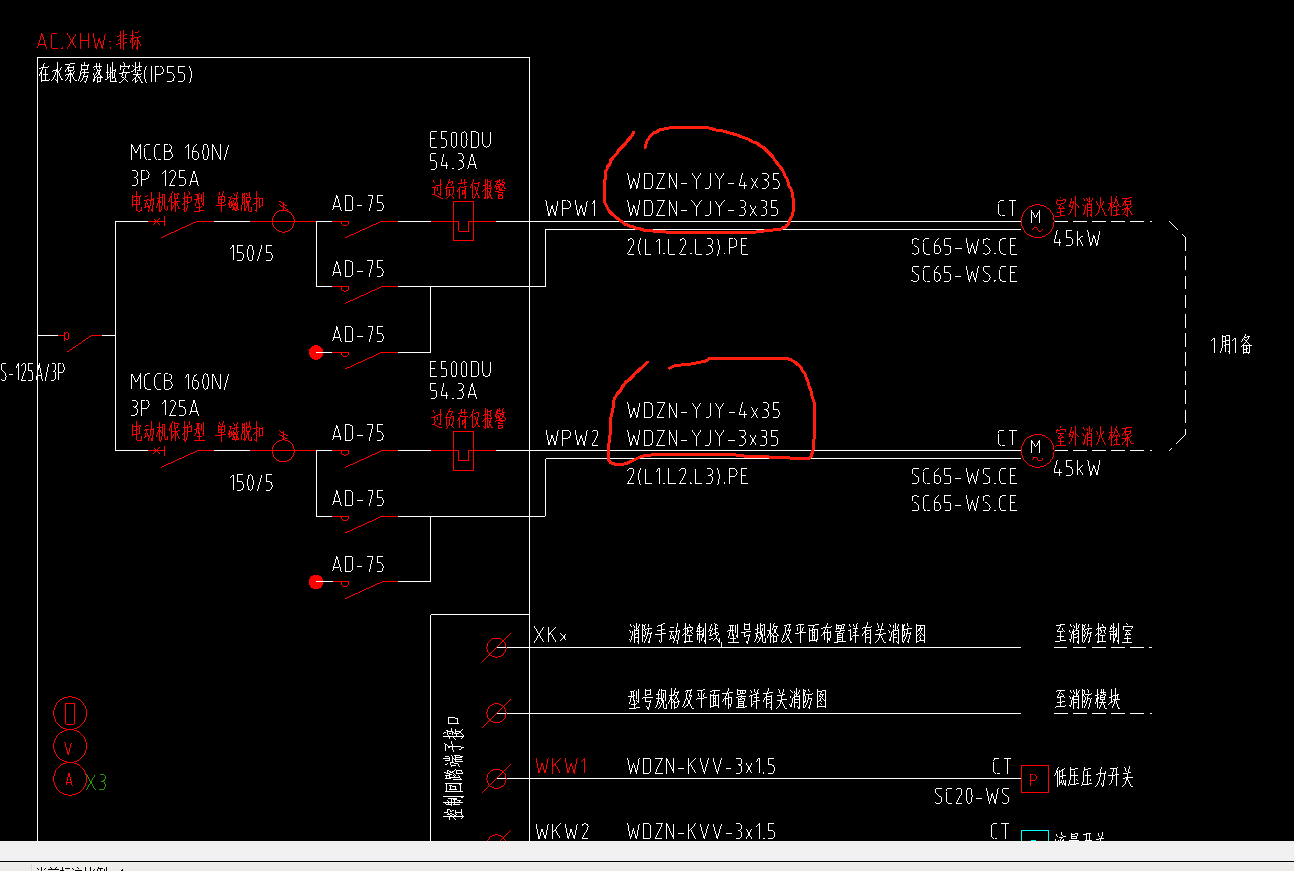1294x871 pixels.
Task: Click E500DU relay text on WPW1 circuit
Action: [461, 140]
